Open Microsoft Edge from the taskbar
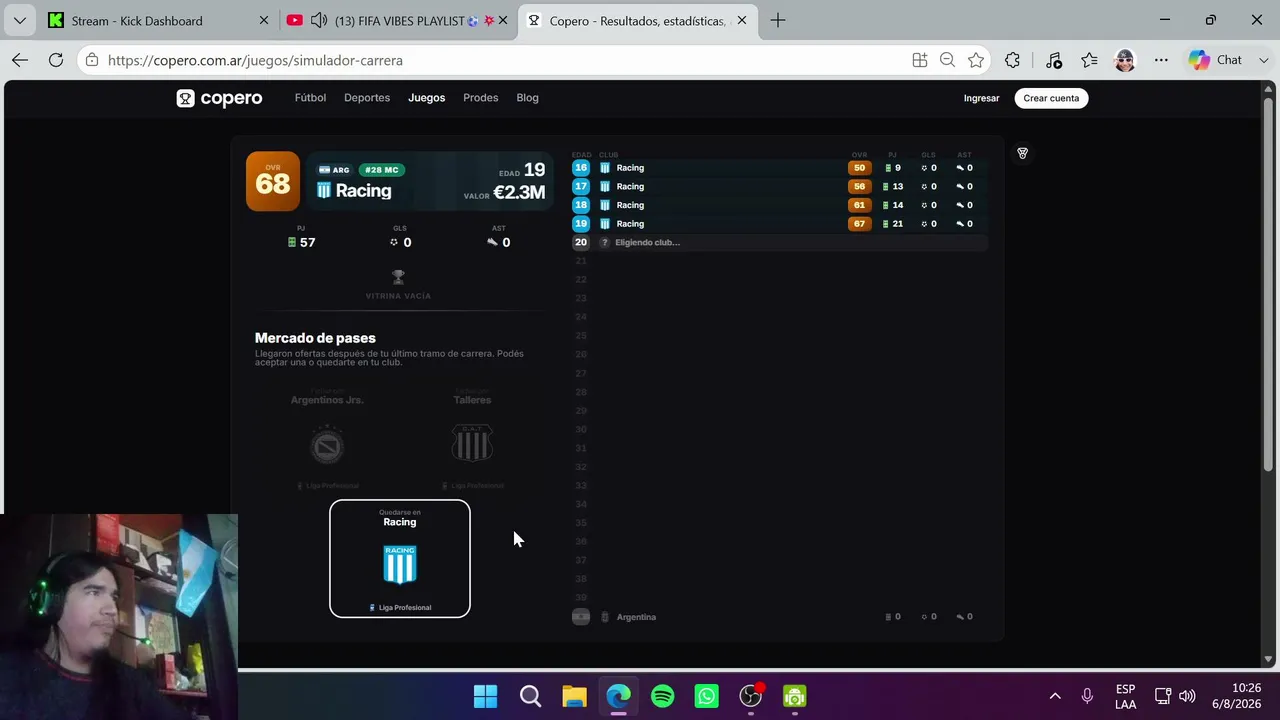This screenshot has width=1280, height=720. tap(618, 696)
